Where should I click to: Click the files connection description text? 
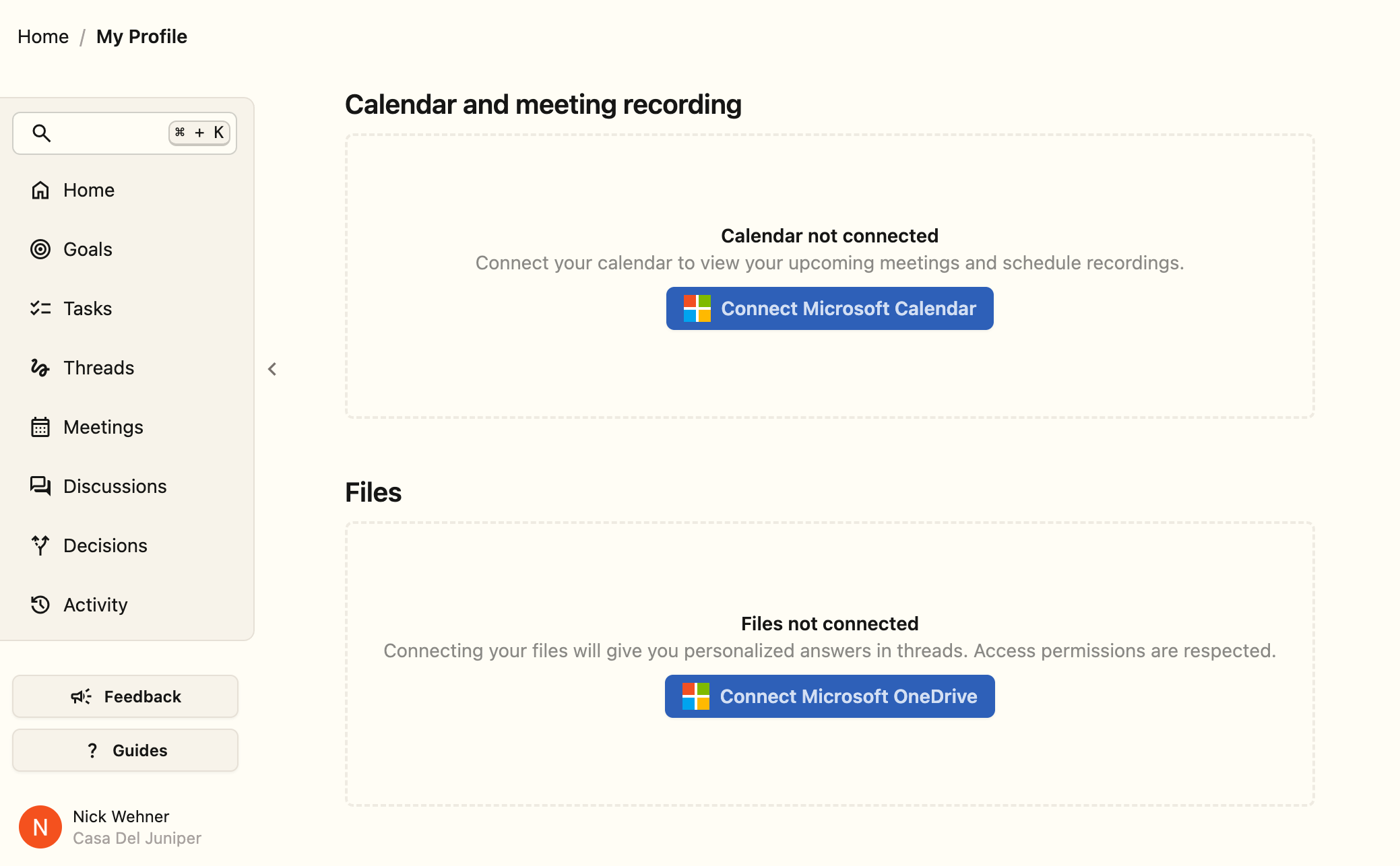(x=830, y=651)
